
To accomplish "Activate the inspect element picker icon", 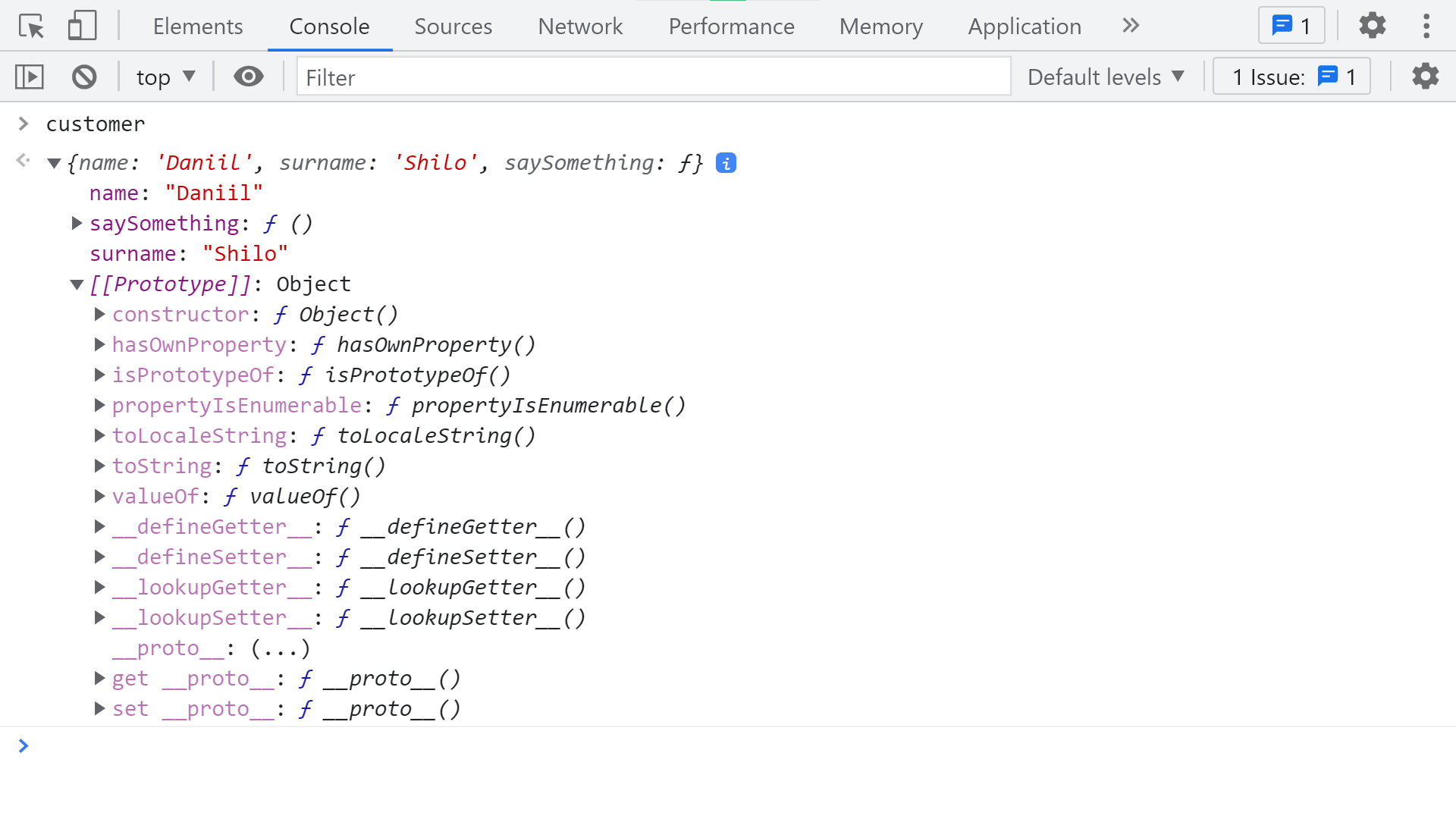I will 32,27.
